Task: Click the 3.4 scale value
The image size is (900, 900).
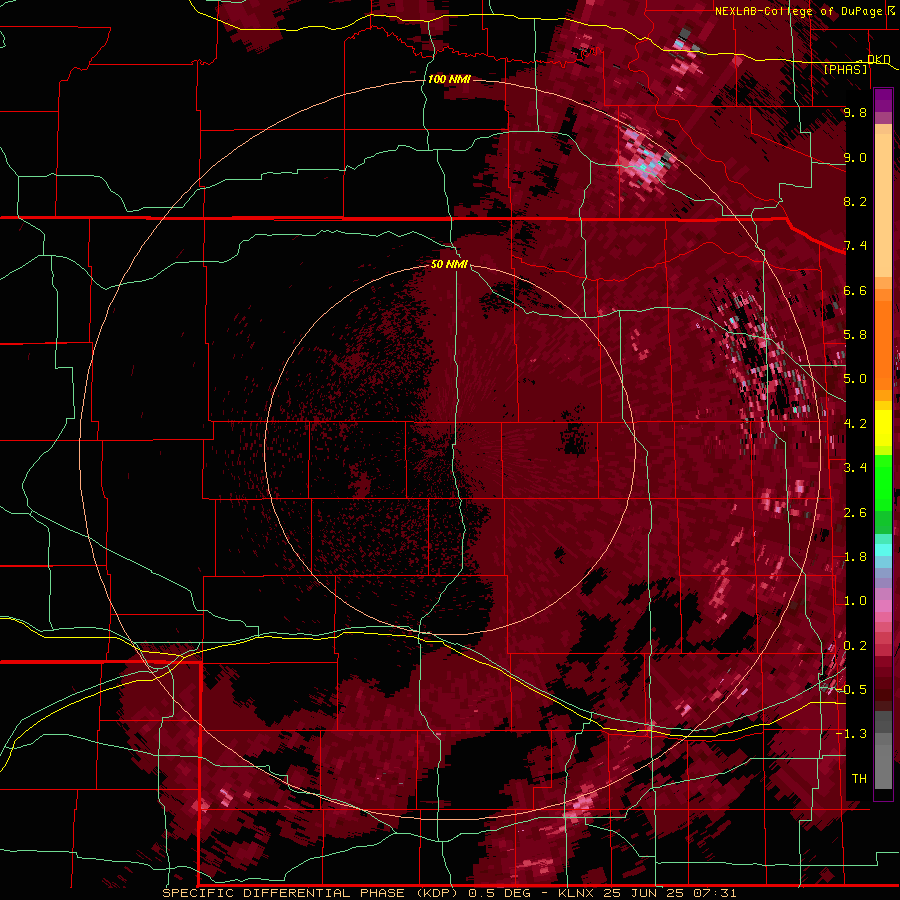Action: (x=855, y=468)
